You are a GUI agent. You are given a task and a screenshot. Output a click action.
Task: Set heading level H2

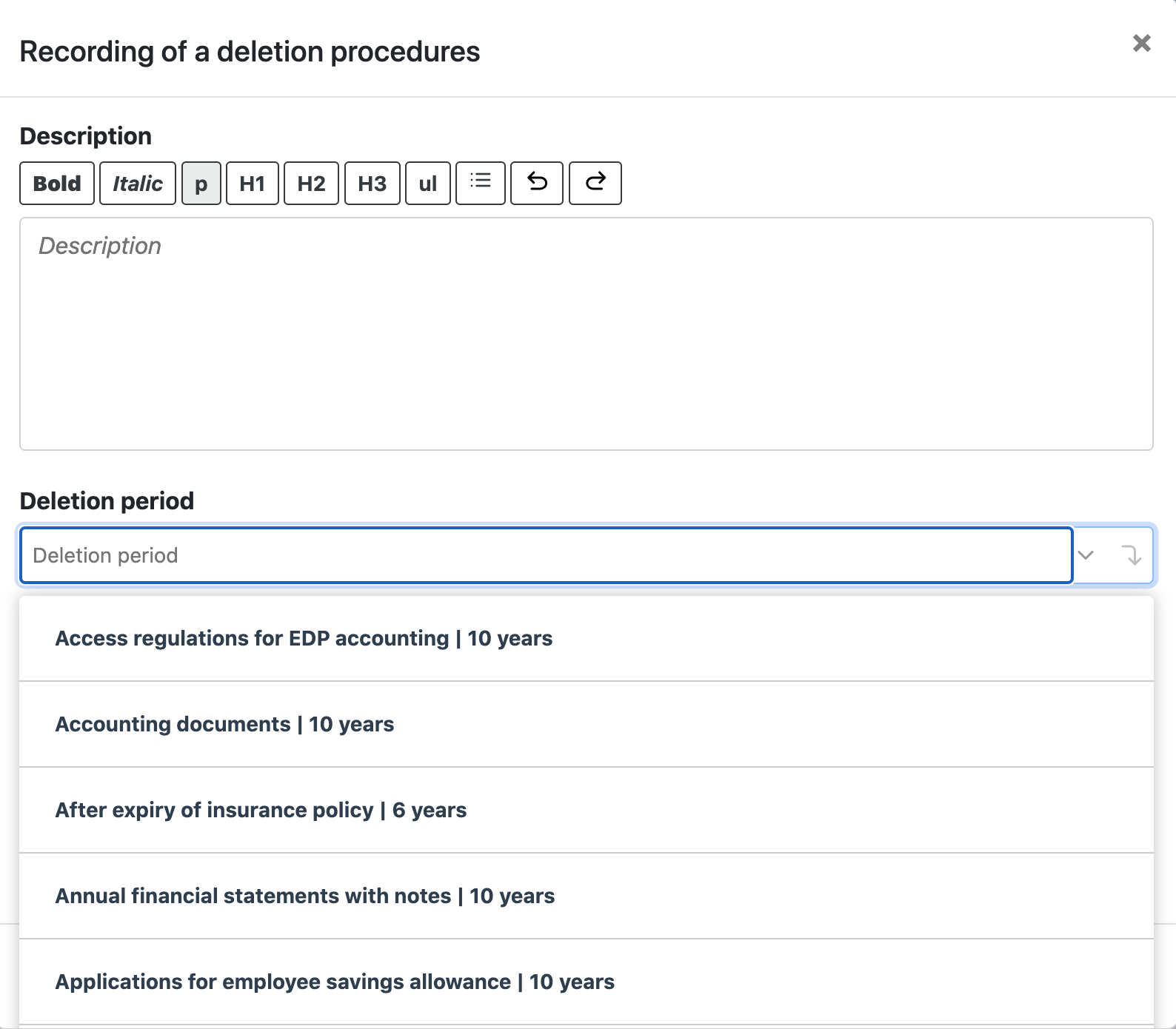(x=312, y=184)
